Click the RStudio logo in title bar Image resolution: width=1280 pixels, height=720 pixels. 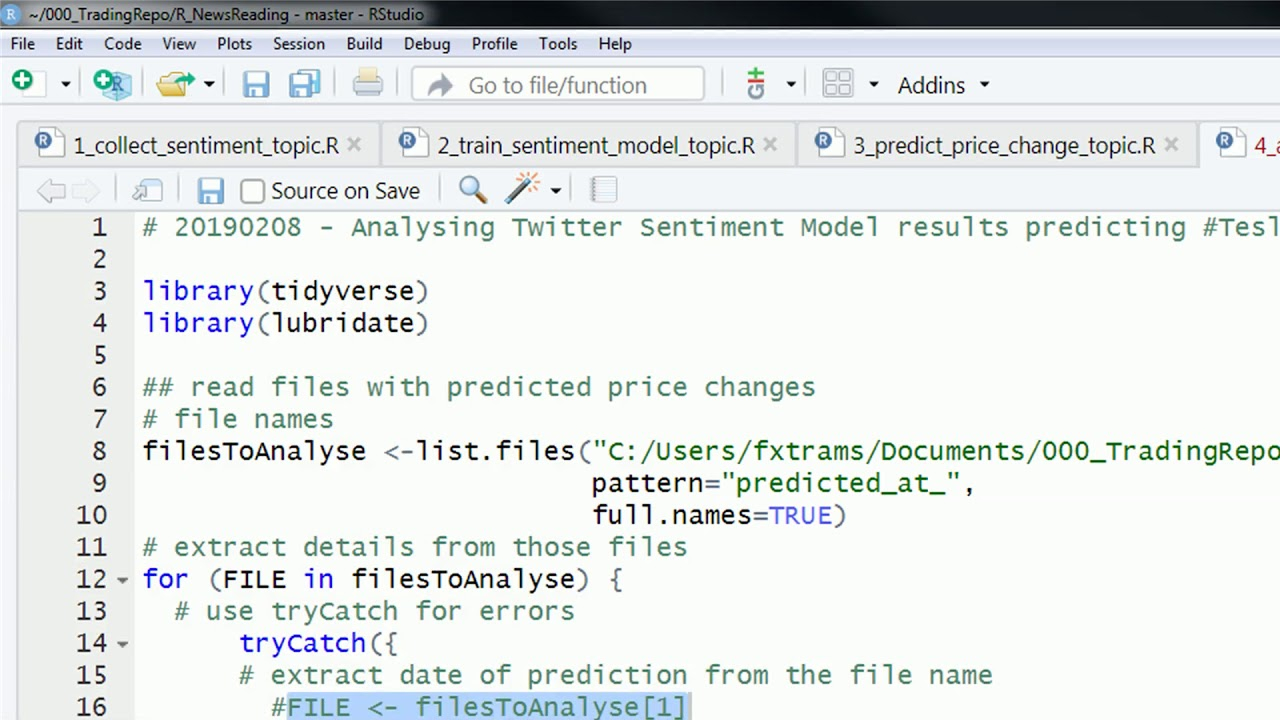[x=11, y=14]
